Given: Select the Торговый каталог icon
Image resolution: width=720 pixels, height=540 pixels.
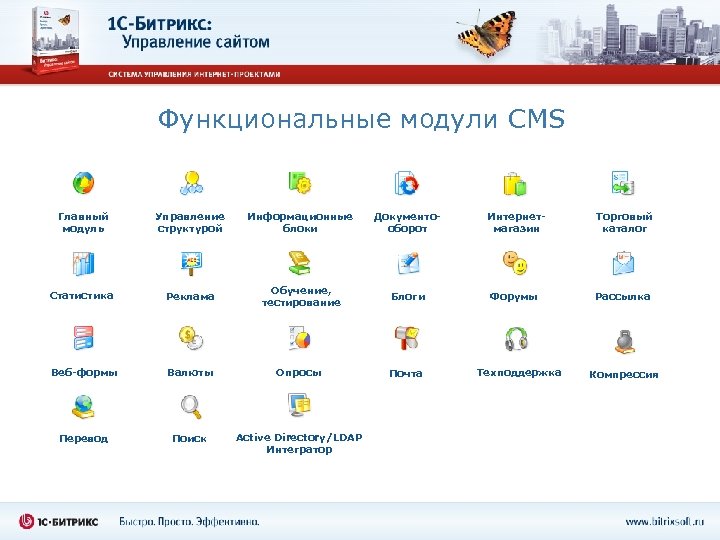Looking at the screenshot, I should click(623, 183).
